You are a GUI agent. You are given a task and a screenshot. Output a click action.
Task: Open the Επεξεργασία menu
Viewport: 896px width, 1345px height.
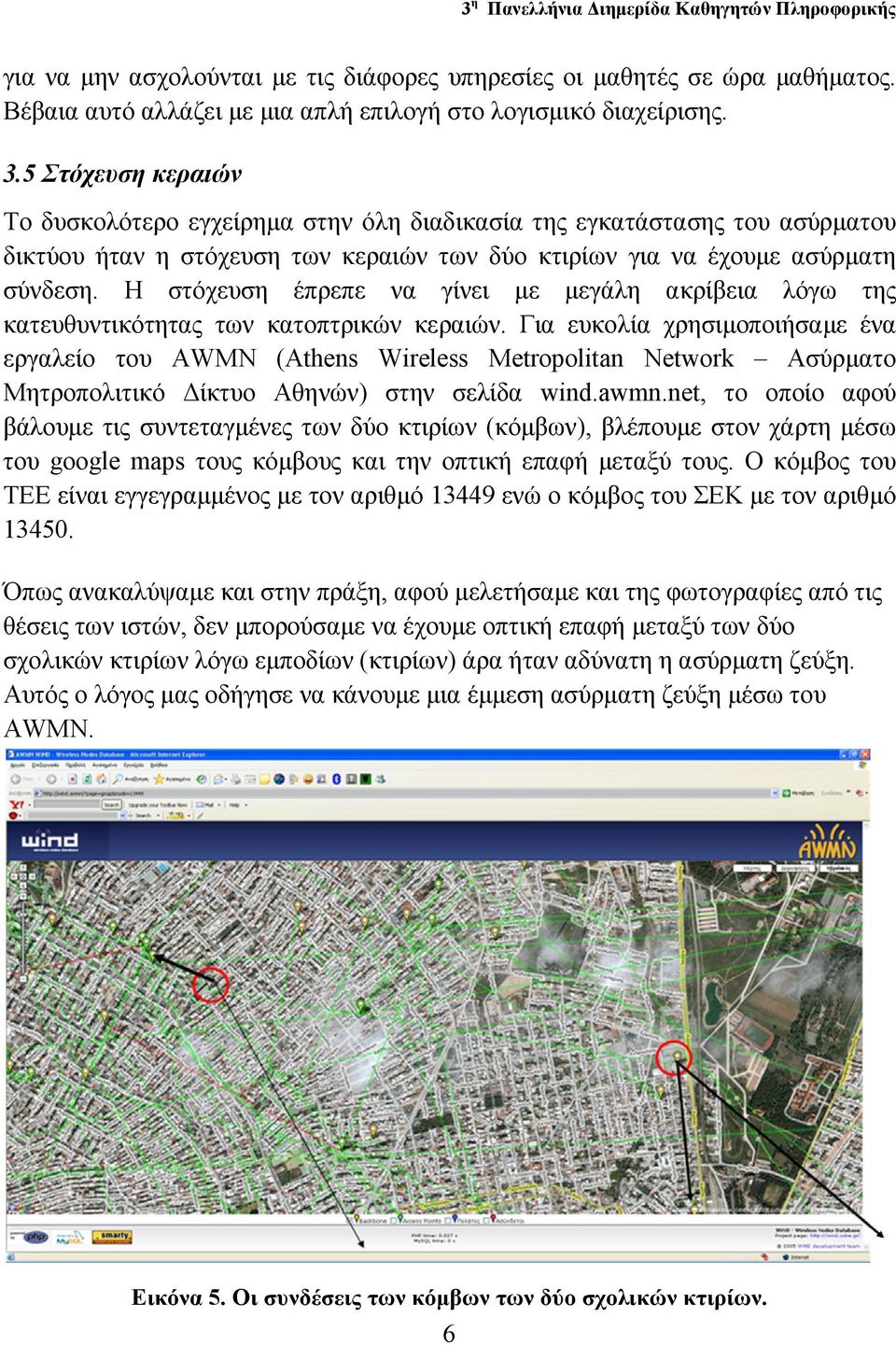coord(46,764)
